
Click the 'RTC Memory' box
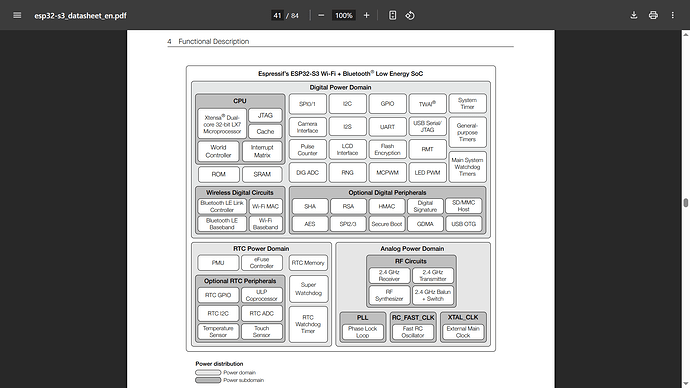[308, 263]
